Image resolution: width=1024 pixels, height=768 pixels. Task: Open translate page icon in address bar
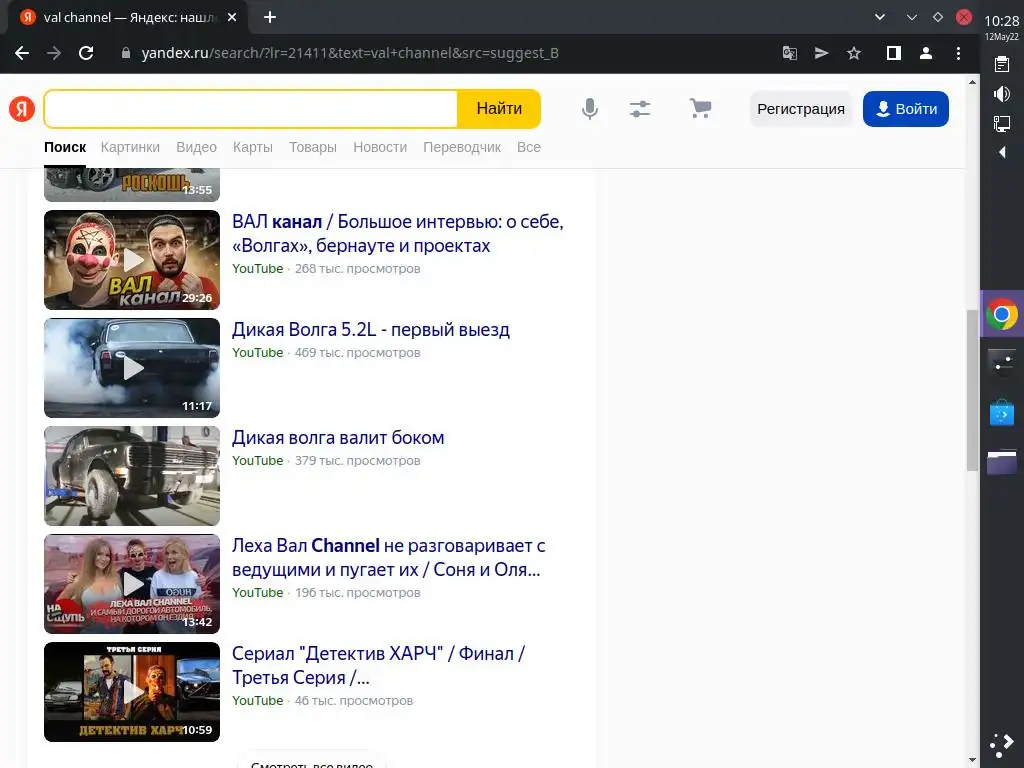790,53
